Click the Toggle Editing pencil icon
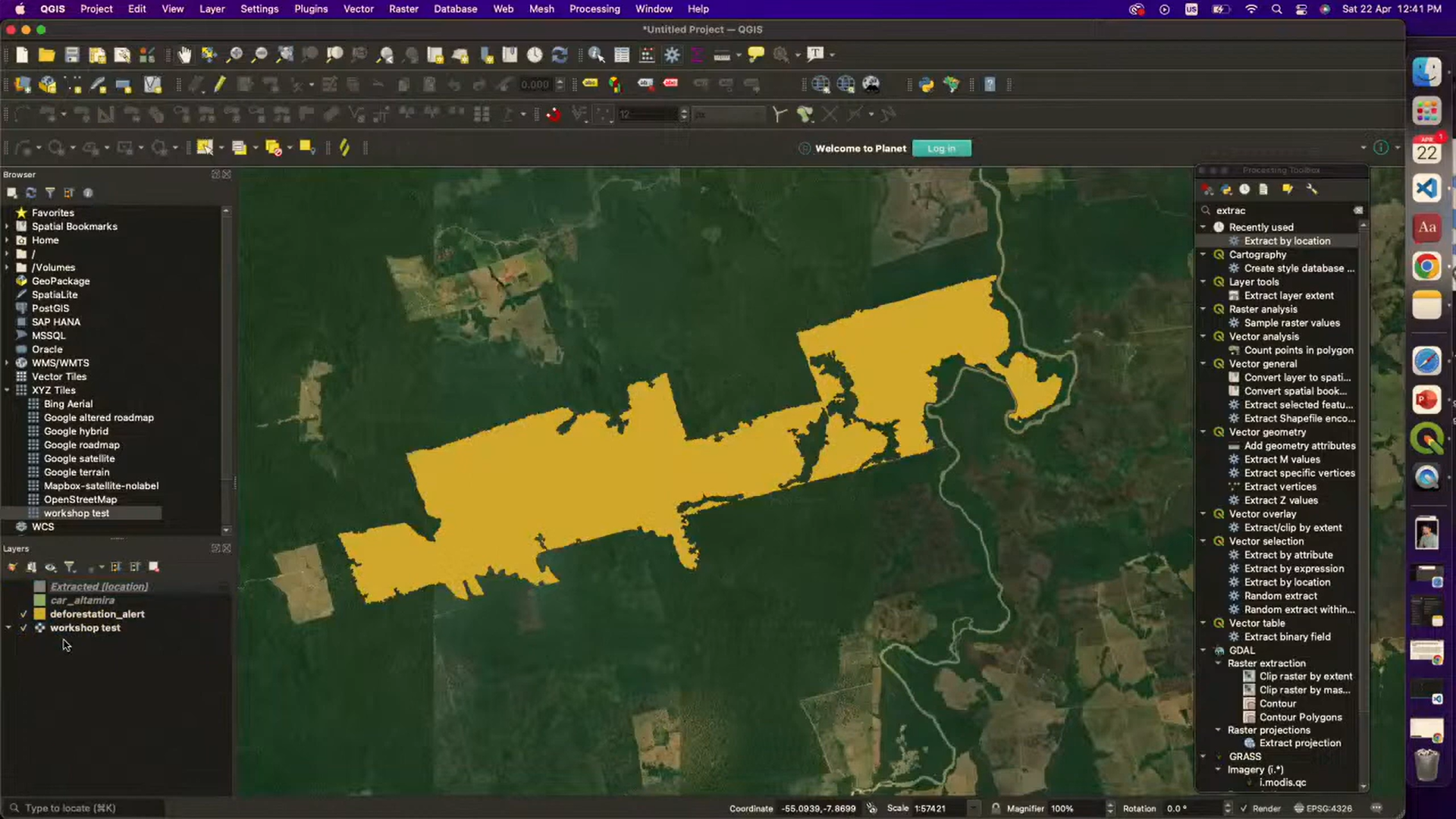This screenshot has height=819, width=1456. click(220, 85)
